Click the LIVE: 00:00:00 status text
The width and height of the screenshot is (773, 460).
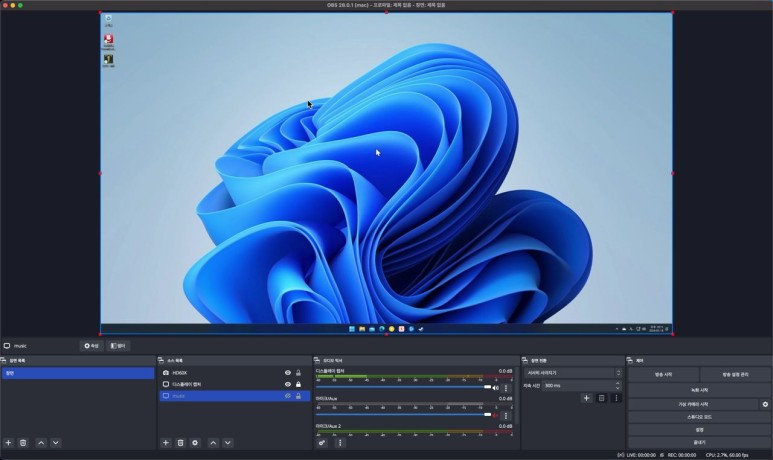click(x=641, y=455)
